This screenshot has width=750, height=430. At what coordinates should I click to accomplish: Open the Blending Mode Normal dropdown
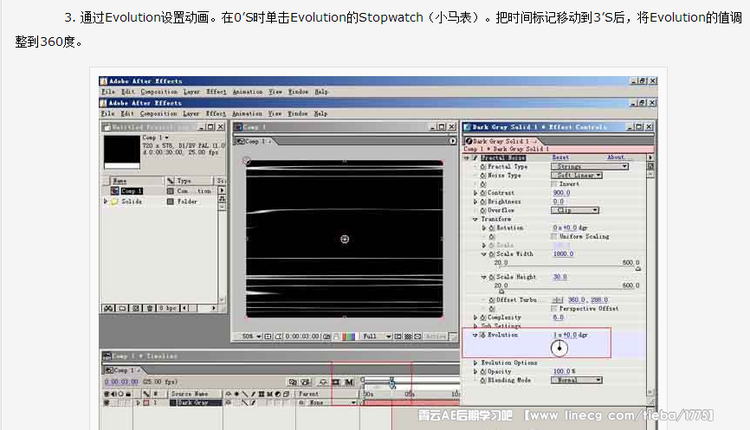point(576,380)
